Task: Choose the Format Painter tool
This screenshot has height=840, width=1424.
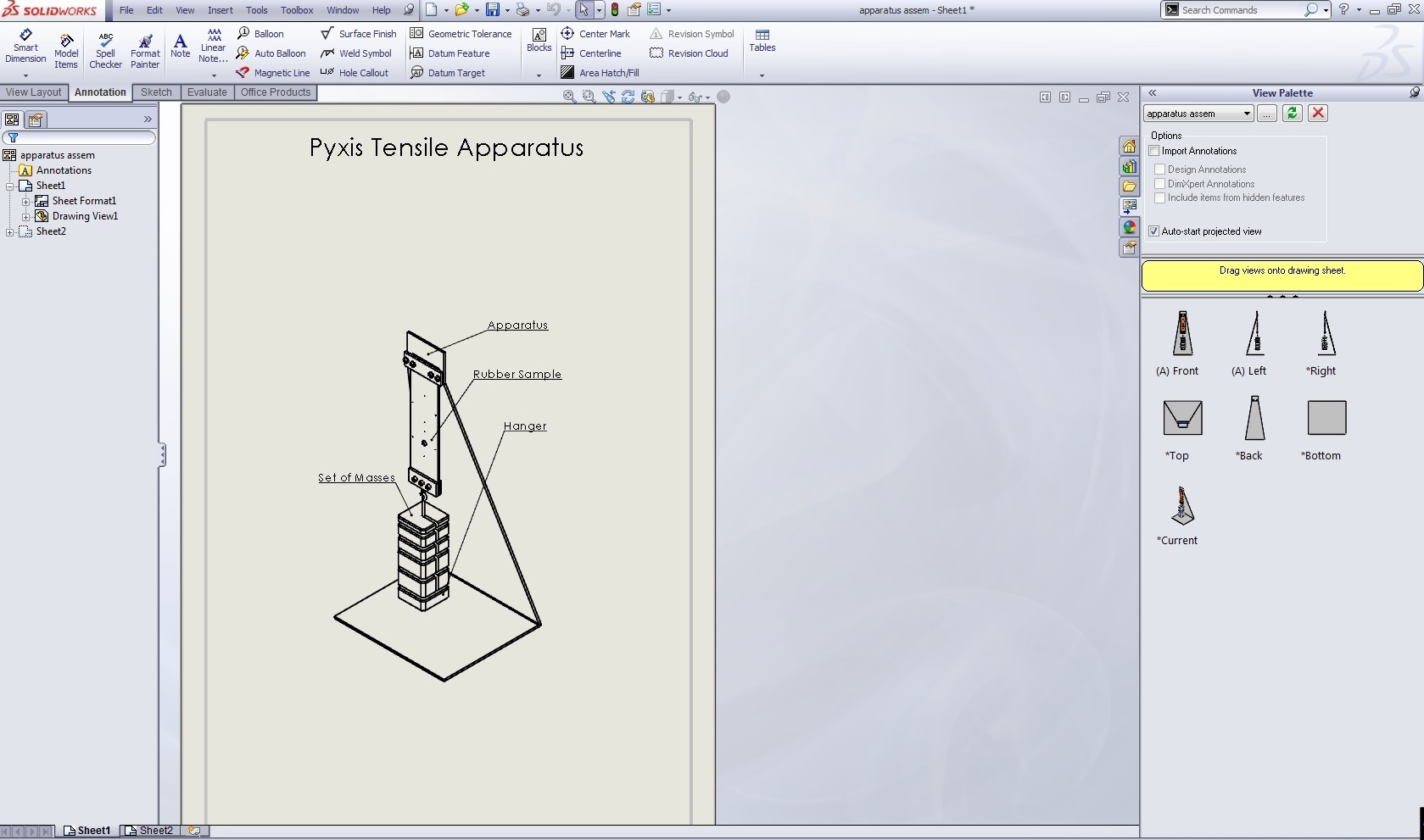Action: [x=145, y=51]
